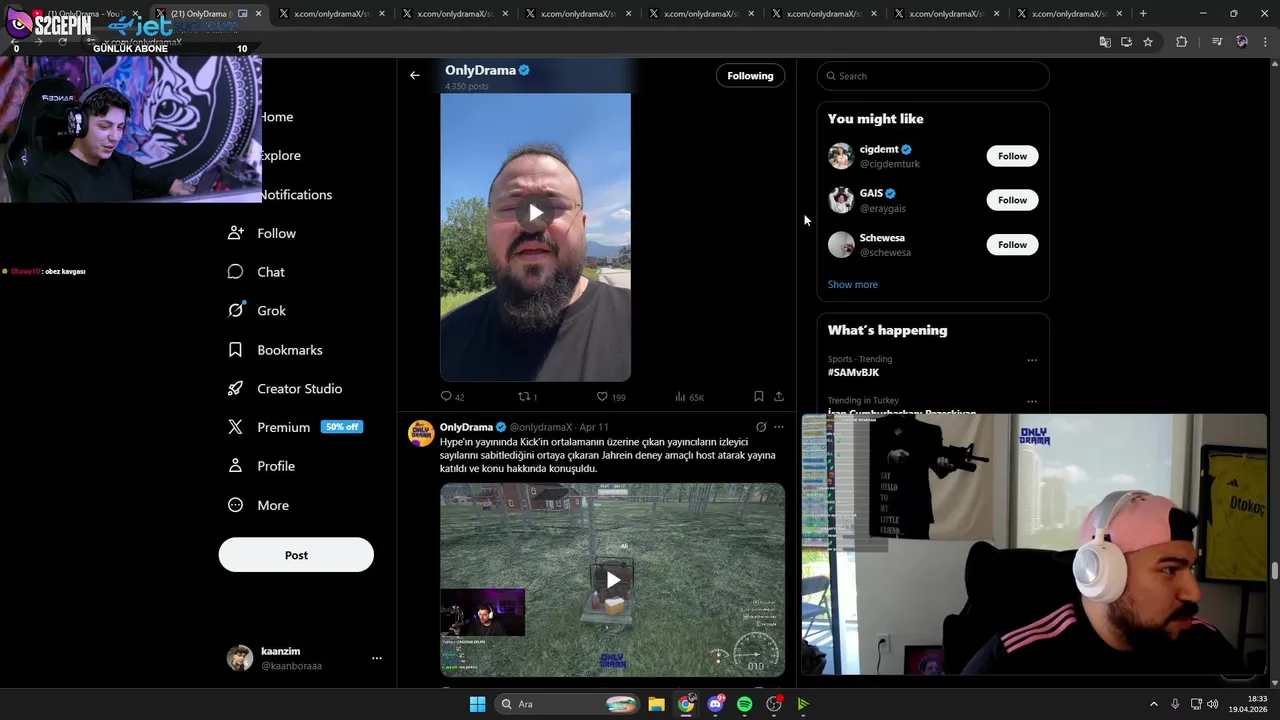The width and height of the screenshot is (1280, 720).
Task: Open the More menu in the sidebar
Action: (258, 505)
